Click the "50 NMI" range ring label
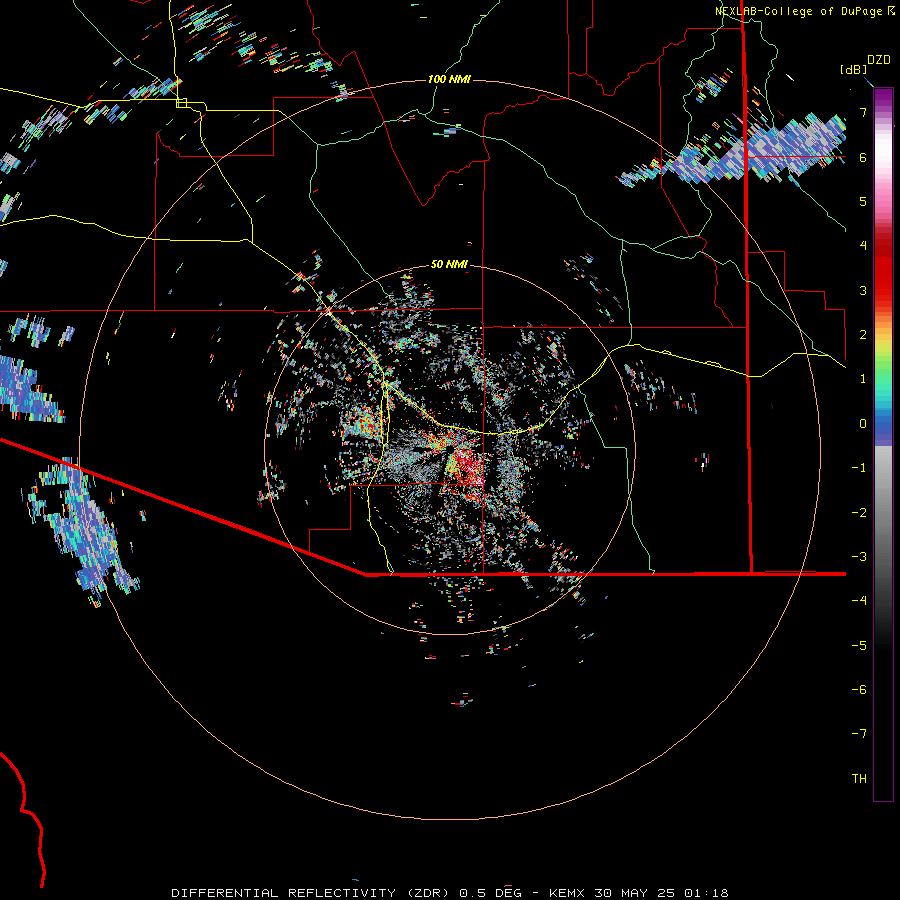The width and height of the screenshot is (900, 900). tap(449, 264)
